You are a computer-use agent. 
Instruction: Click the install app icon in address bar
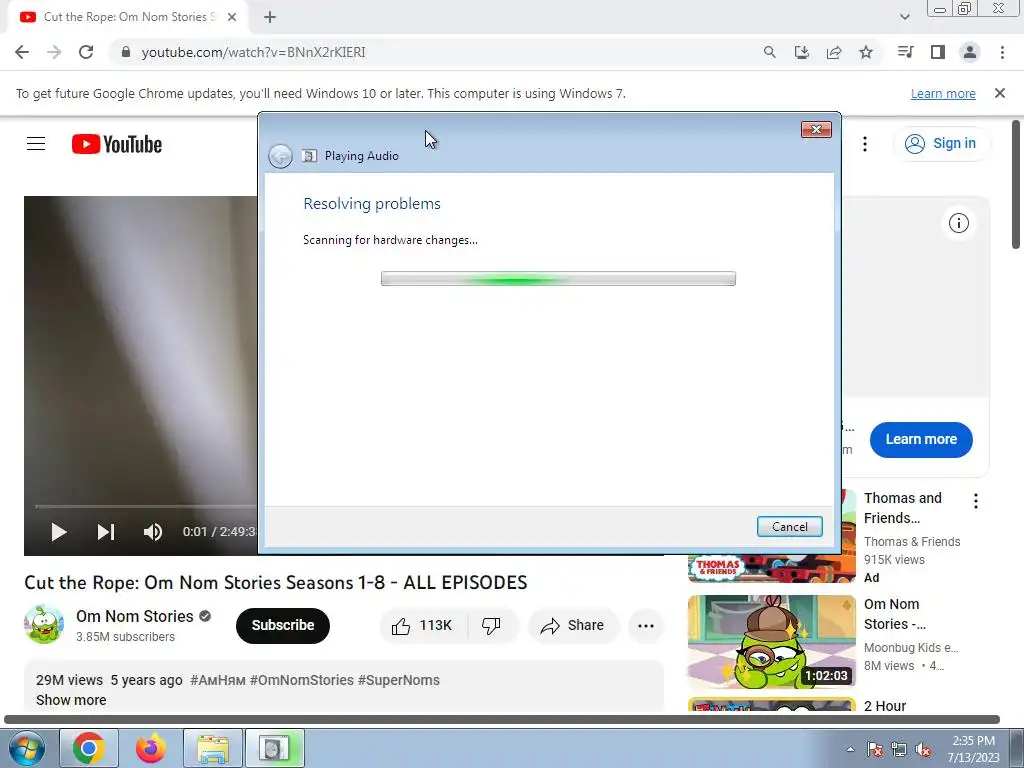[x=801, y=52]
